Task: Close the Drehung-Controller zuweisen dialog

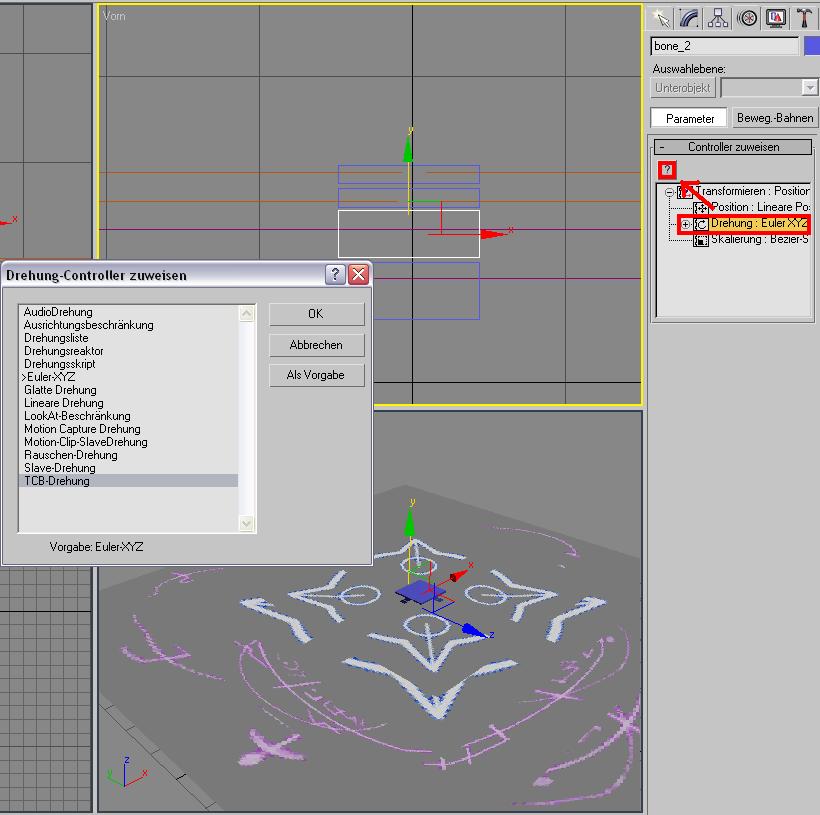Action: point(359,274)
